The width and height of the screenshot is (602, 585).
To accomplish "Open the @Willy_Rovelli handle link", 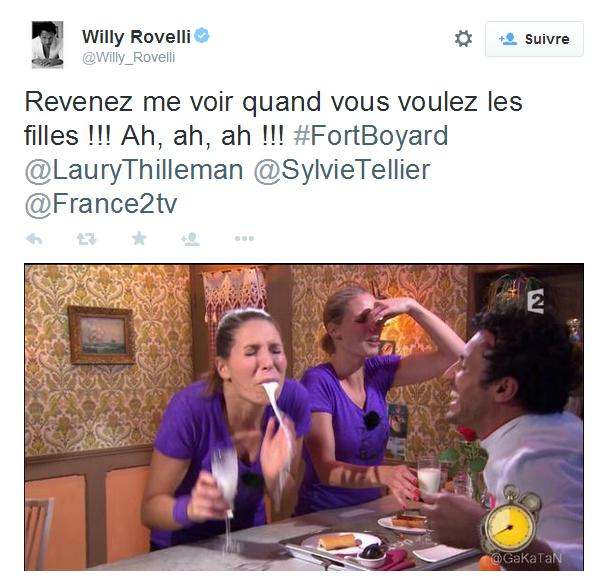I will 129,57.
